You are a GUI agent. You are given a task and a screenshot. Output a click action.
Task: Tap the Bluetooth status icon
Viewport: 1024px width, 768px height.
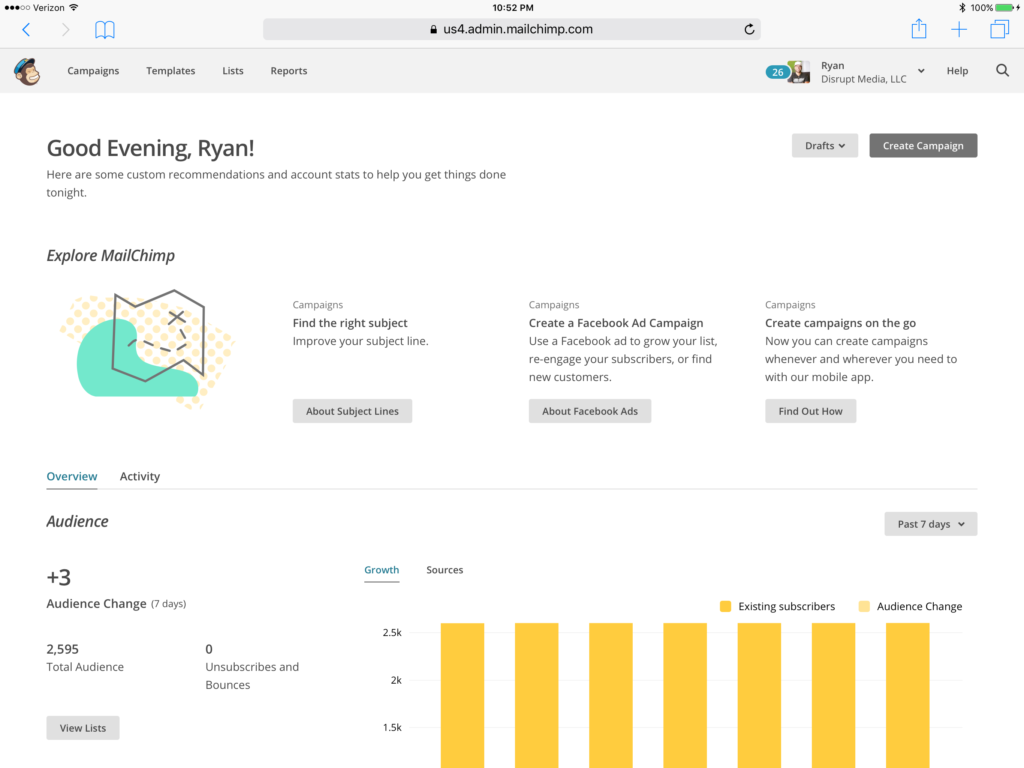point(962,8)
